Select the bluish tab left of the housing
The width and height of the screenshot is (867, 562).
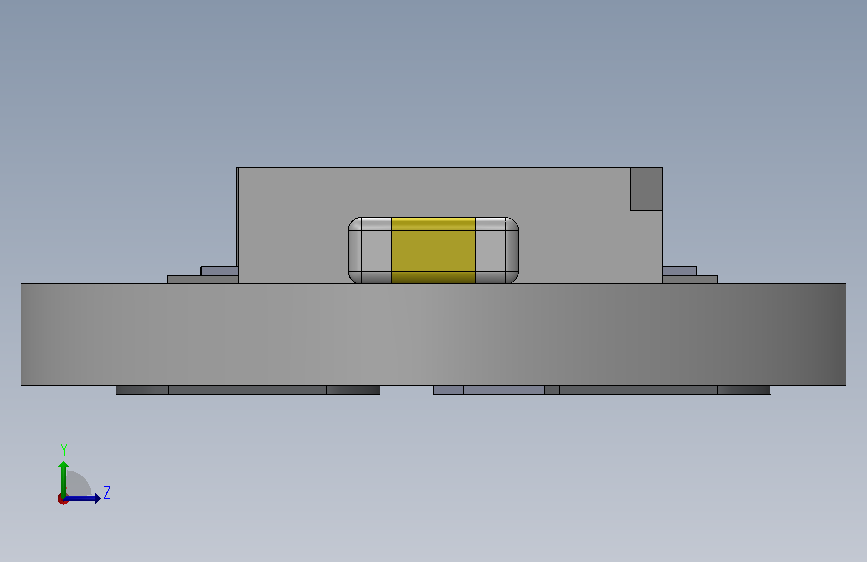(220, 271)
